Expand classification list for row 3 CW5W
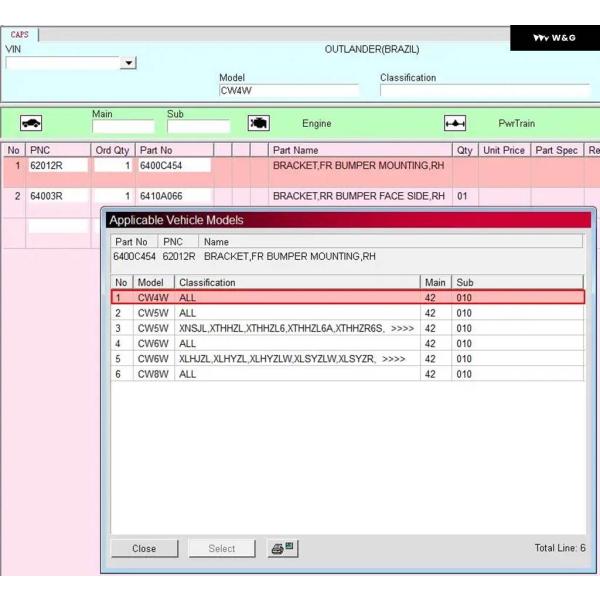The width and height of the screenshot is (600, 600). (x=401, y=328)
